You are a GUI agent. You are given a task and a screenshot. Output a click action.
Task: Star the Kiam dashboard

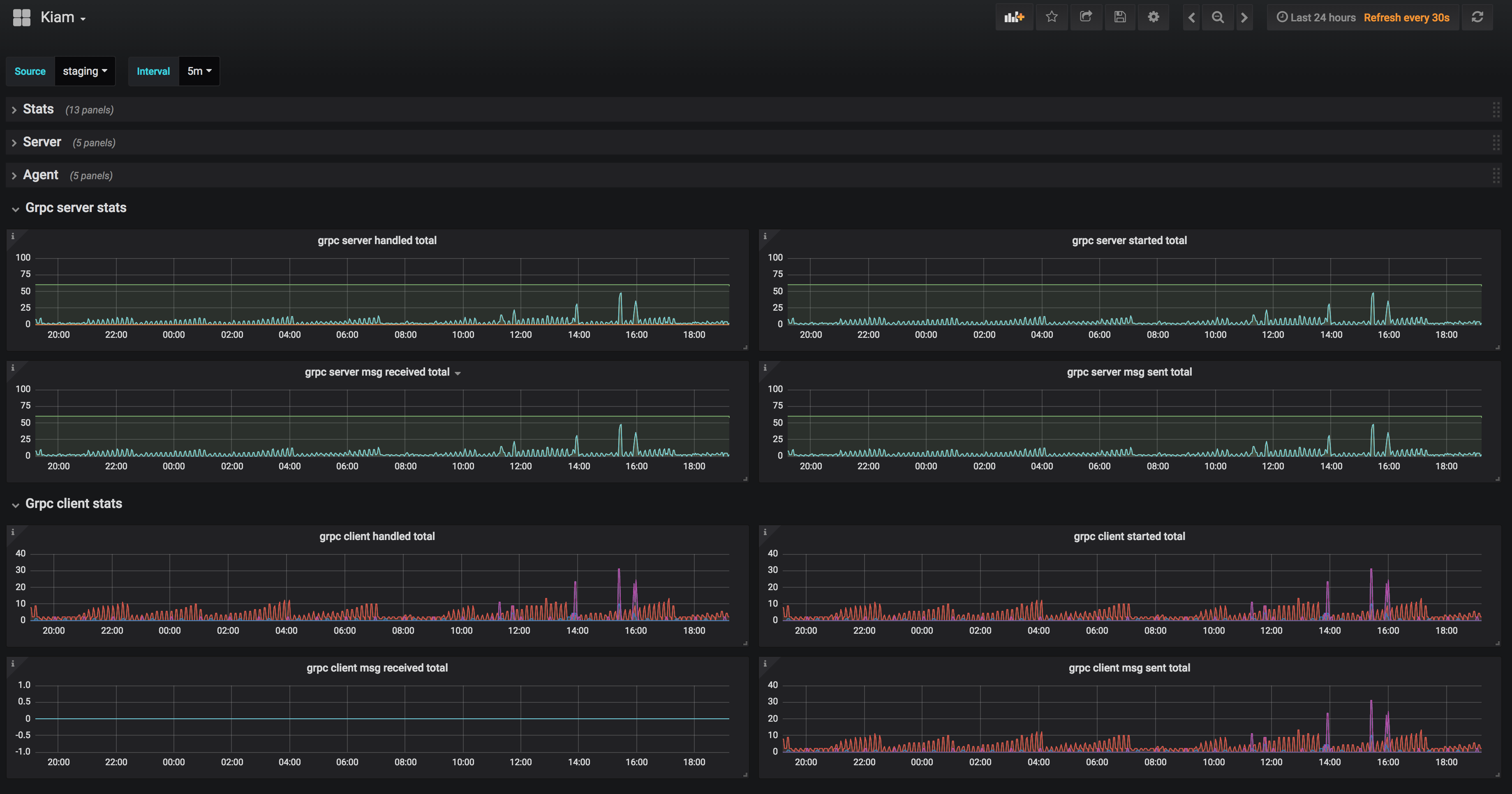tap(1051, 17)
